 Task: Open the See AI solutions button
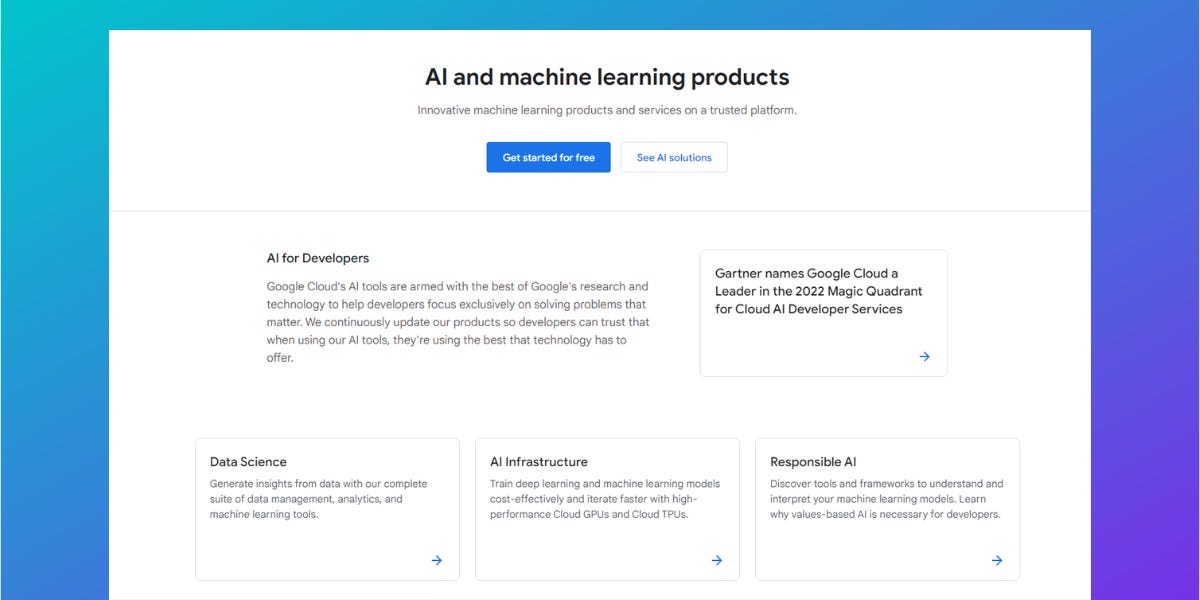coord(674,157)
